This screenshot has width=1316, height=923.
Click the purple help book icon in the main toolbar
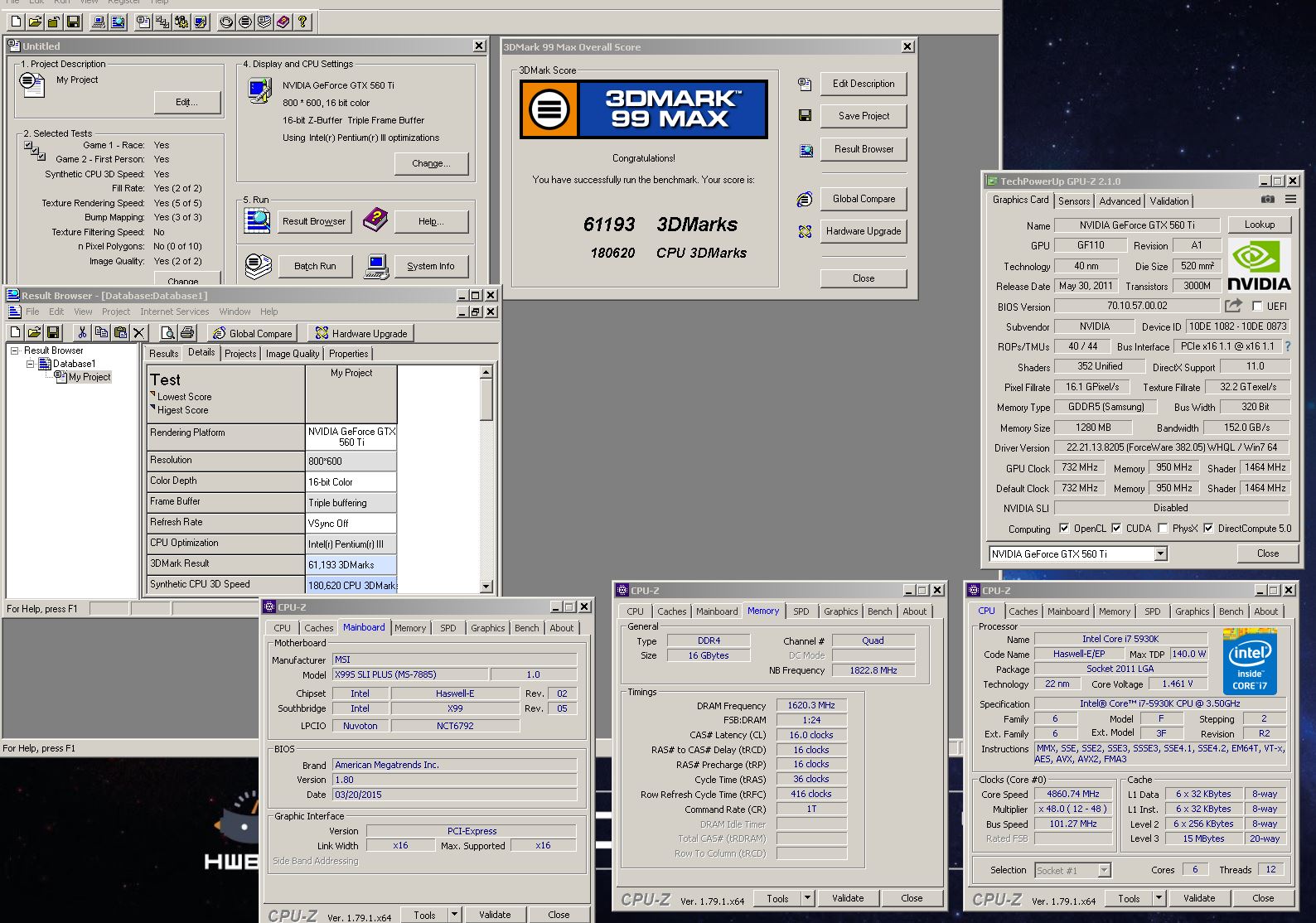283,22
